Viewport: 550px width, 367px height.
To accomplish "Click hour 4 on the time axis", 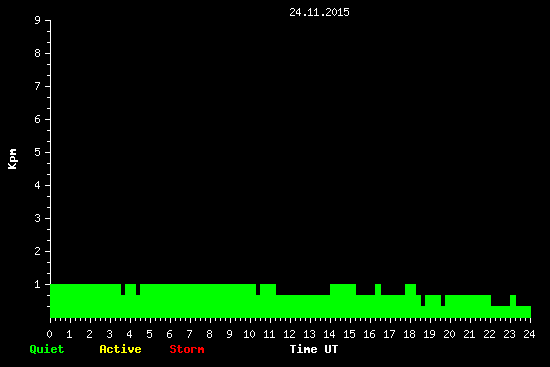I will pos(129,334).
